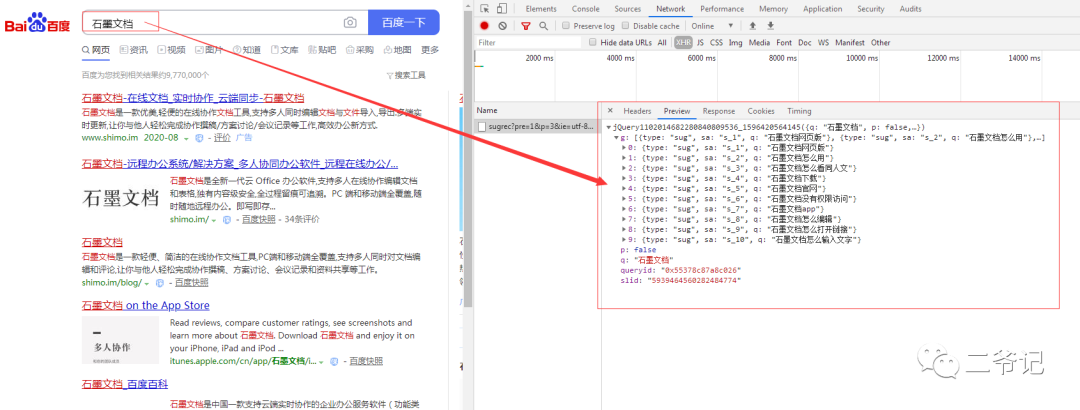Click the export HAR download icon

pos(771,25)
